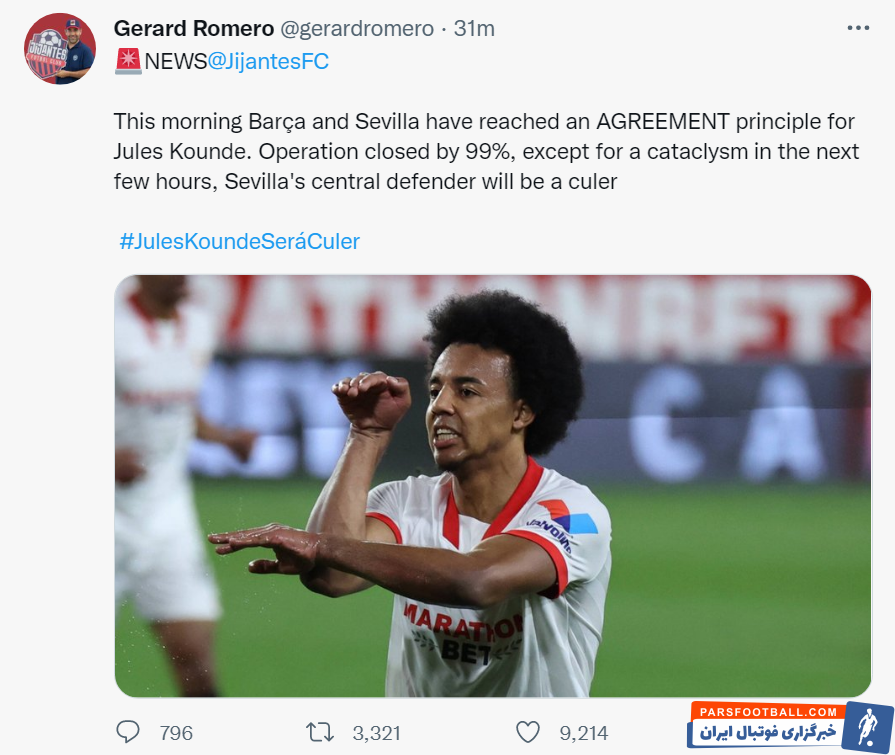Open the @JijantesFC mention link
895x755 pixels.
268,62
